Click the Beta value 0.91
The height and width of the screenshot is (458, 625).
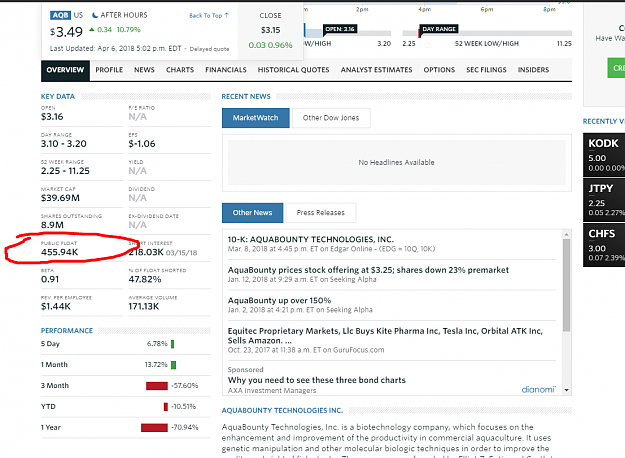point(50,279)
